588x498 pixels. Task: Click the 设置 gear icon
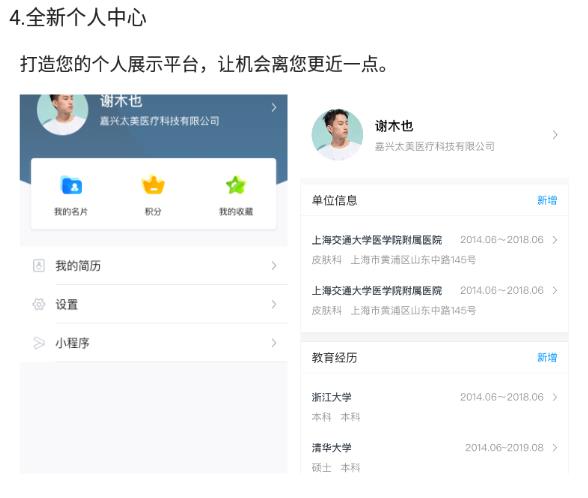pyautogui.click(x=39, y=304)
